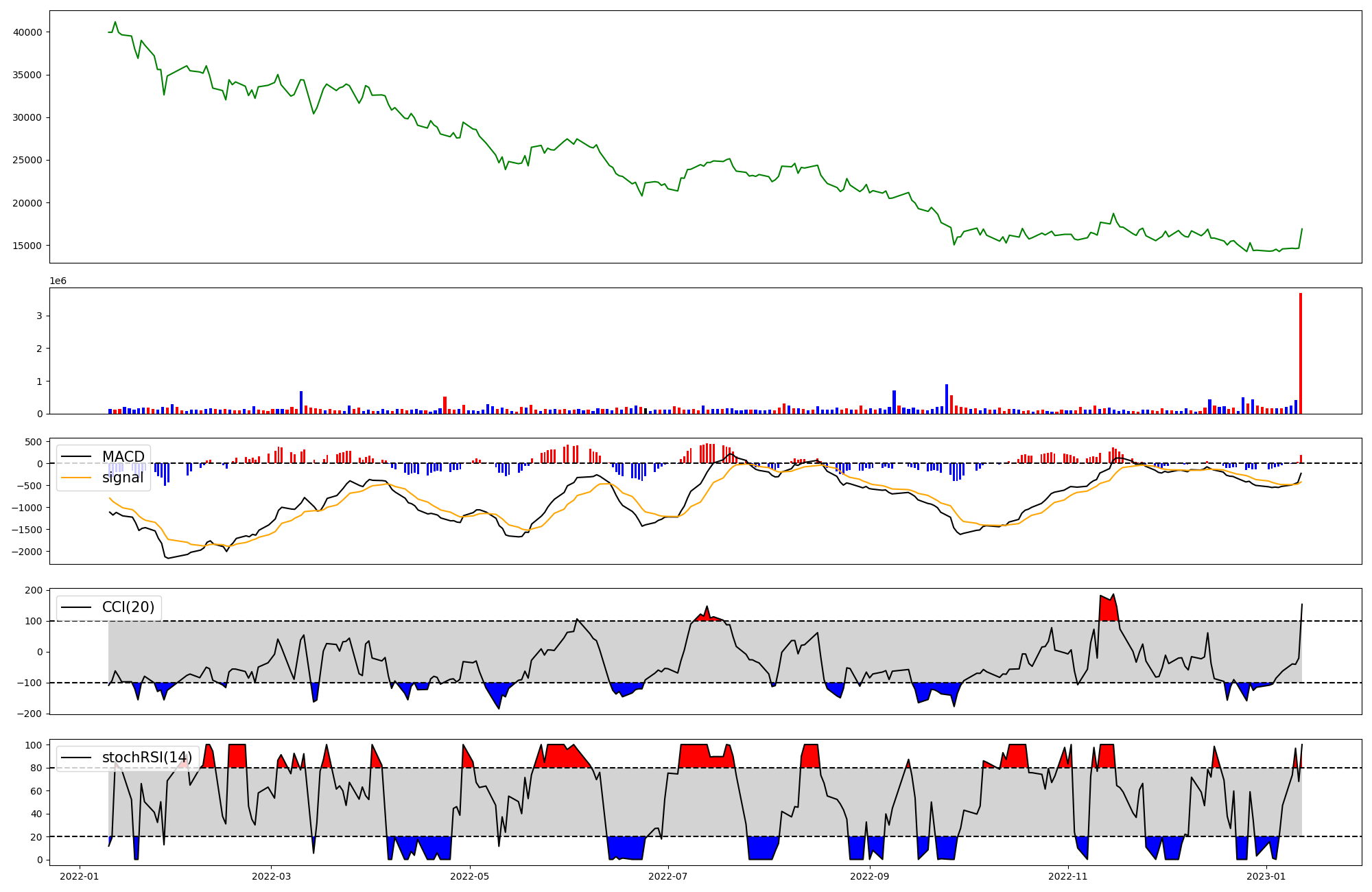Image resolution: width=1372 pixels, height=892 pixels.
Task: Click the stochRSI(14) legend label
Action: 147,758
